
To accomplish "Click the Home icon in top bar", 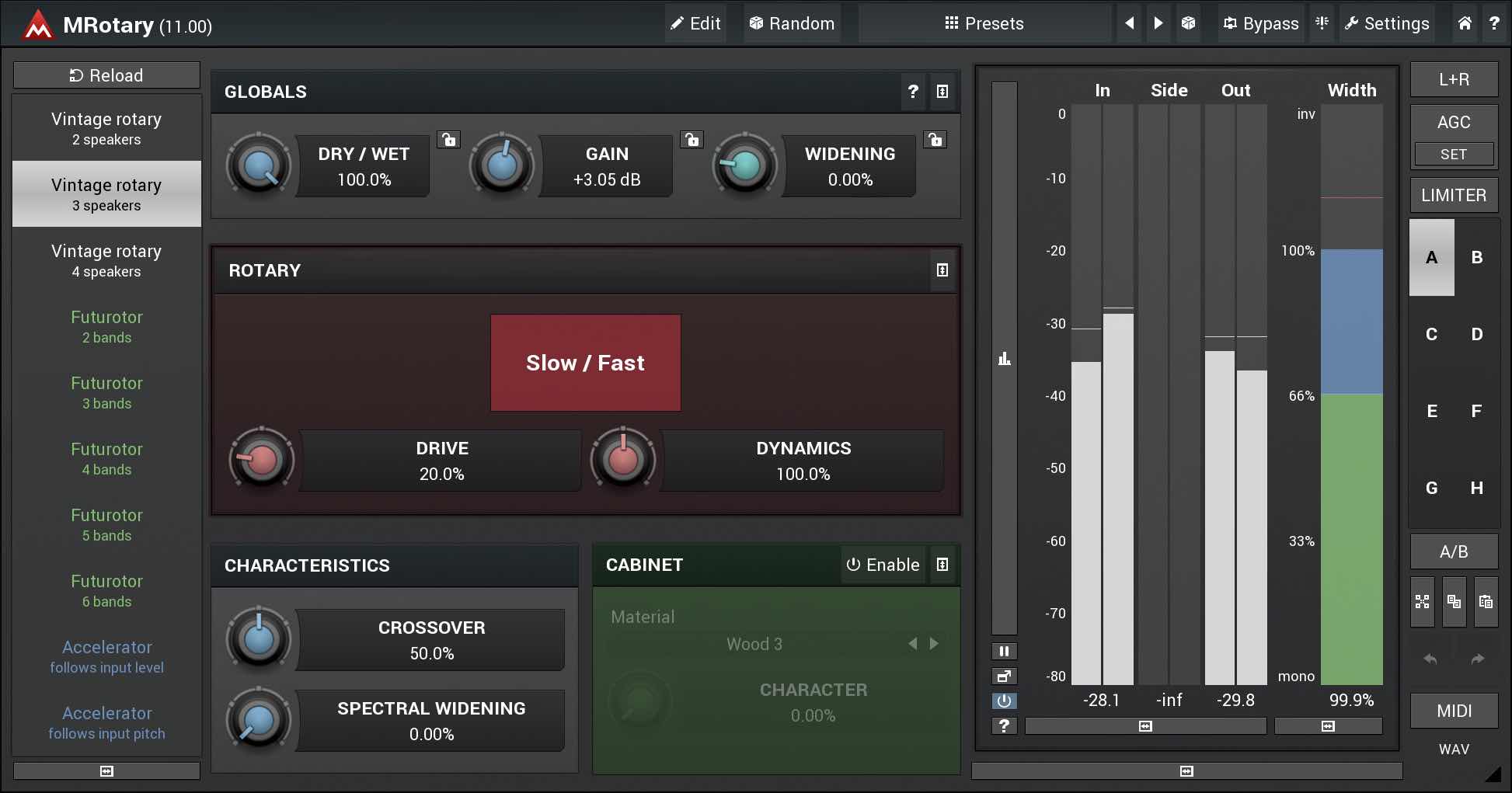I will [1464, 23].
